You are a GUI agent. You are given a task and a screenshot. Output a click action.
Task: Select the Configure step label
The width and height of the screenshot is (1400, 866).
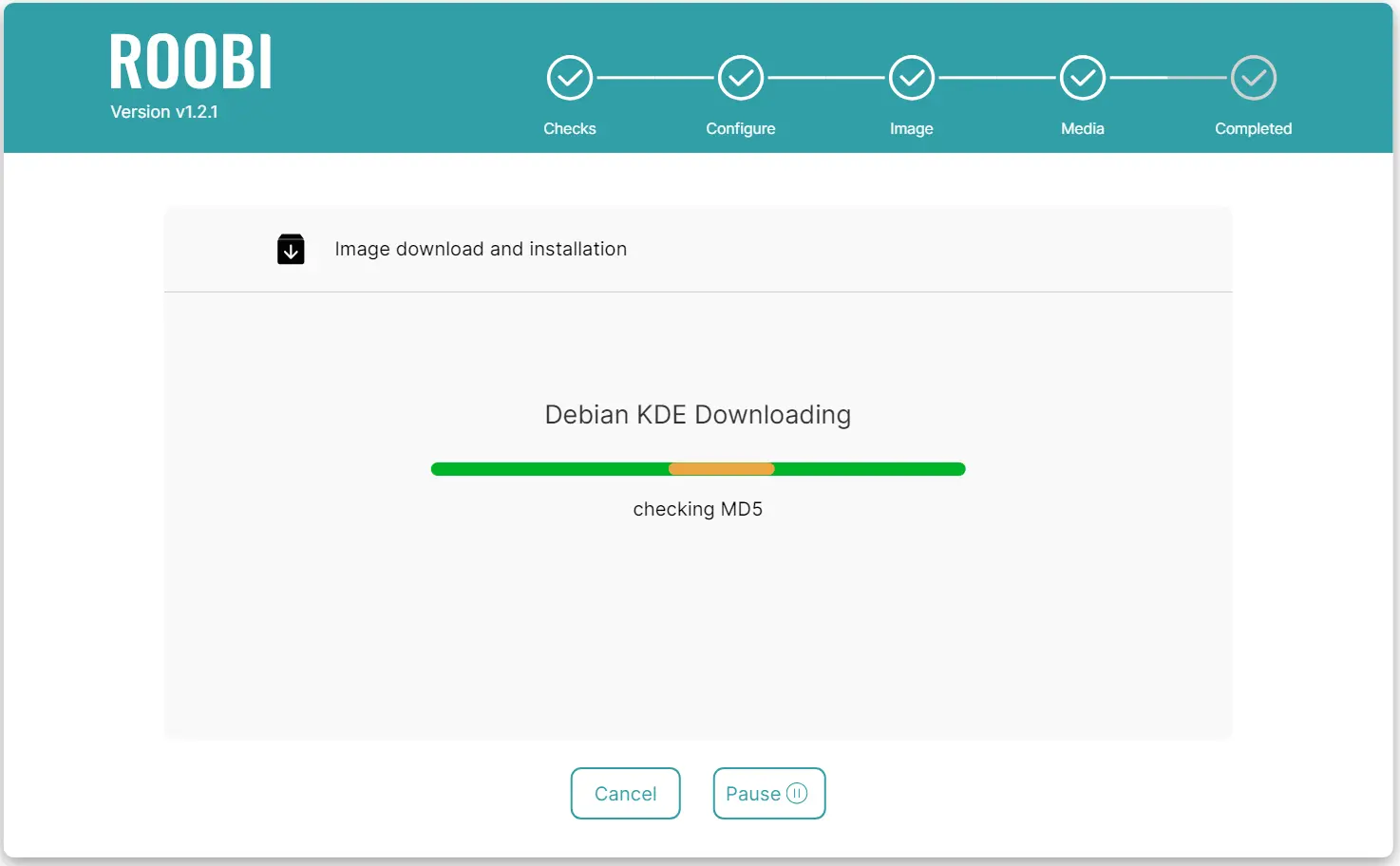click(x=741, y=128)
